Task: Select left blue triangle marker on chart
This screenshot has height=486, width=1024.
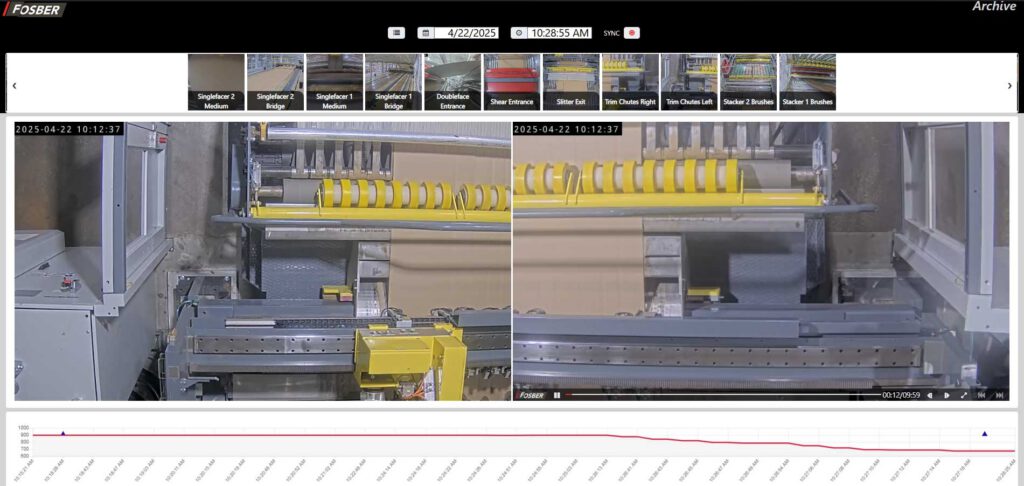Action: (63, 433)
